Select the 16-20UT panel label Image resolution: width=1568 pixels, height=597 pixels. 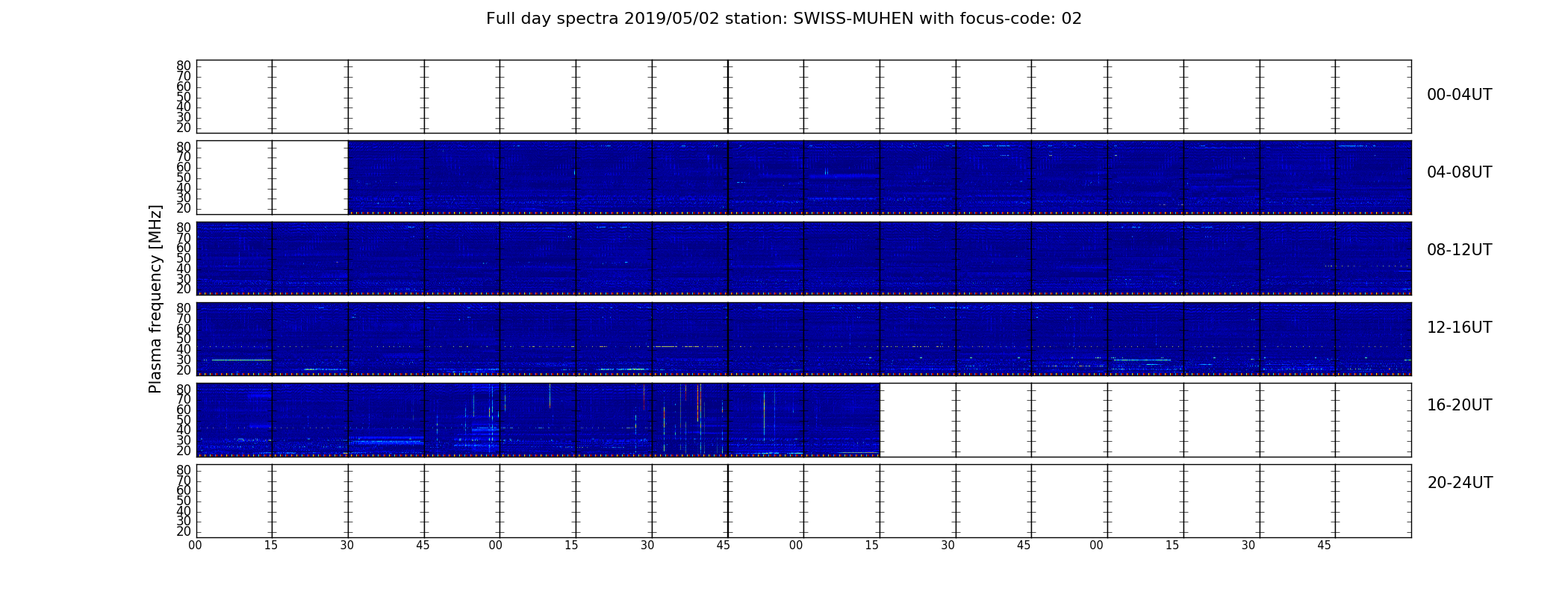[1459, 405]
